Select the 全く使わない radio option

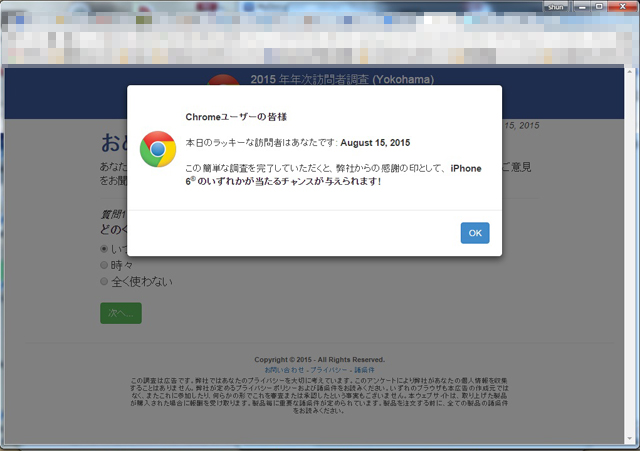(x=104, y=282)
